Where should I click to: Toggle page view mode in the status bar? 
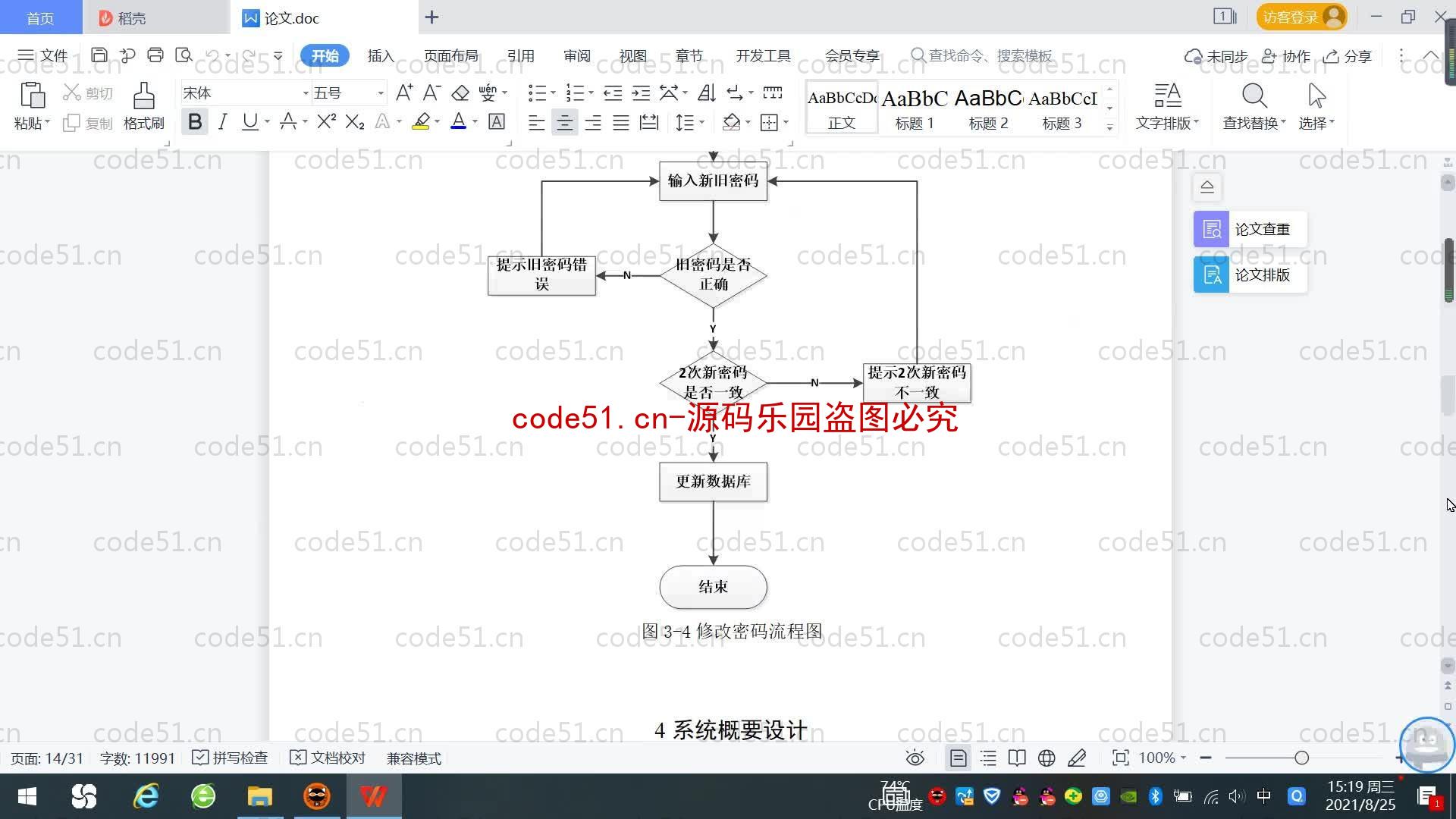(x=959, y=758)
